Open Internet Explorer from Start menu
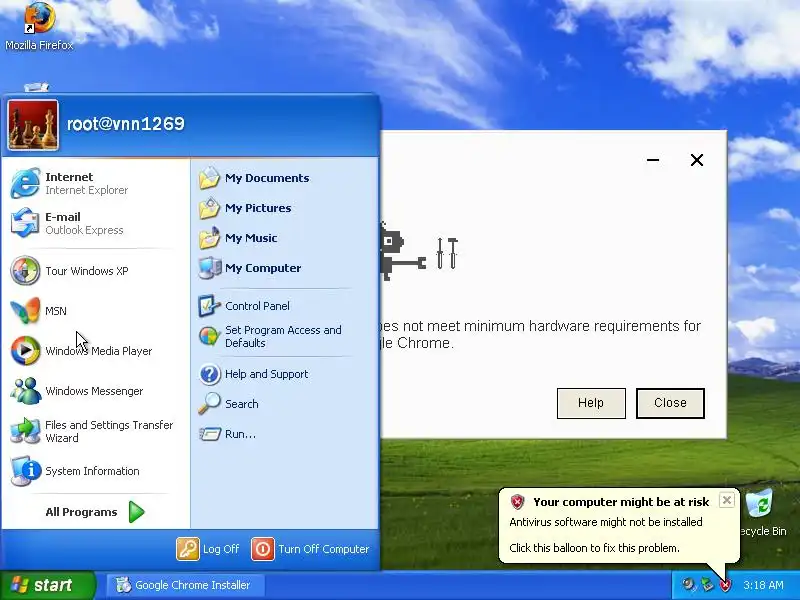Image resolution: width=800 pixels, height=600 pixels. coord(24,183)
